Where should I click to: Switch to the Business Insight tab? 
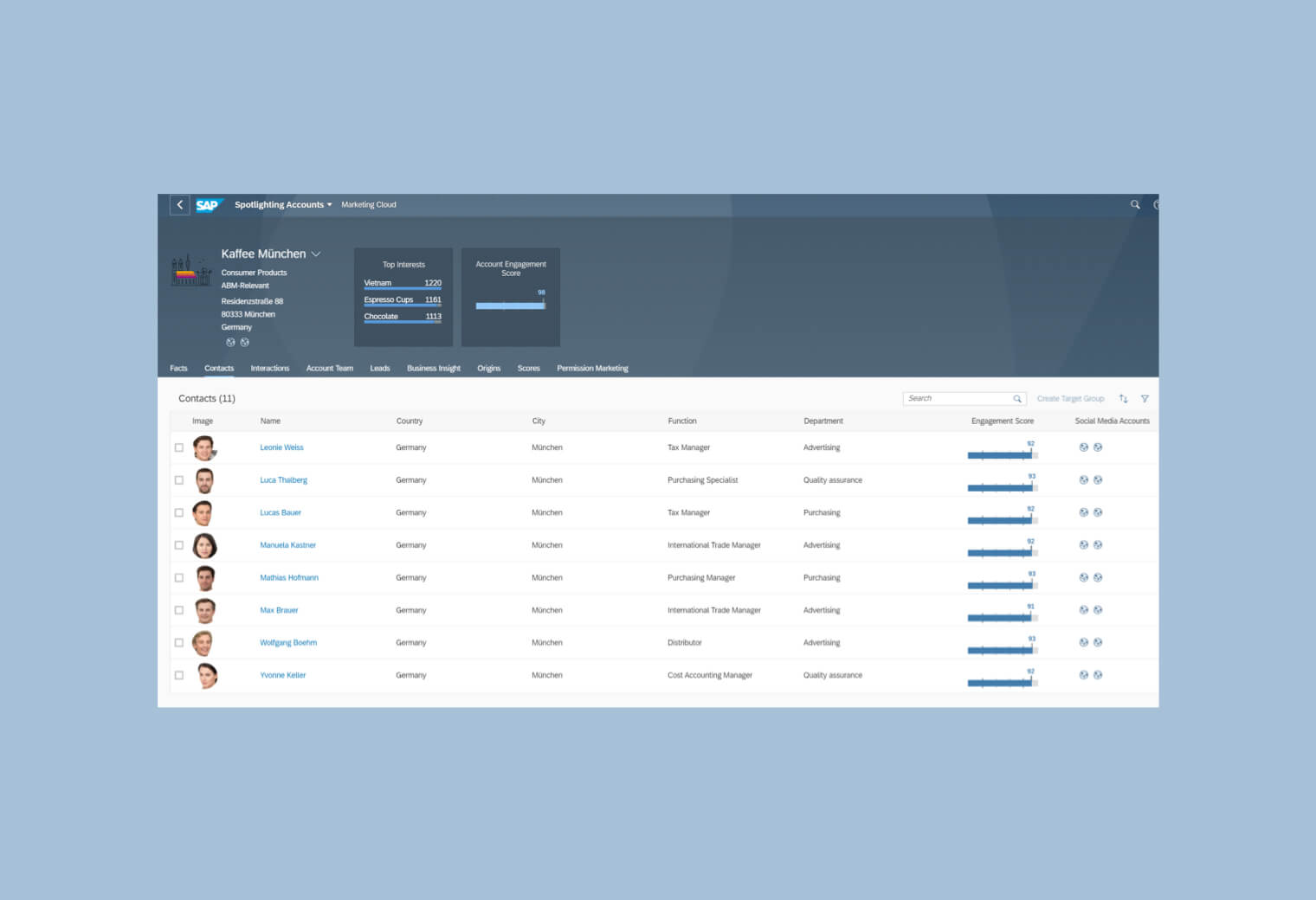[433, 368]
